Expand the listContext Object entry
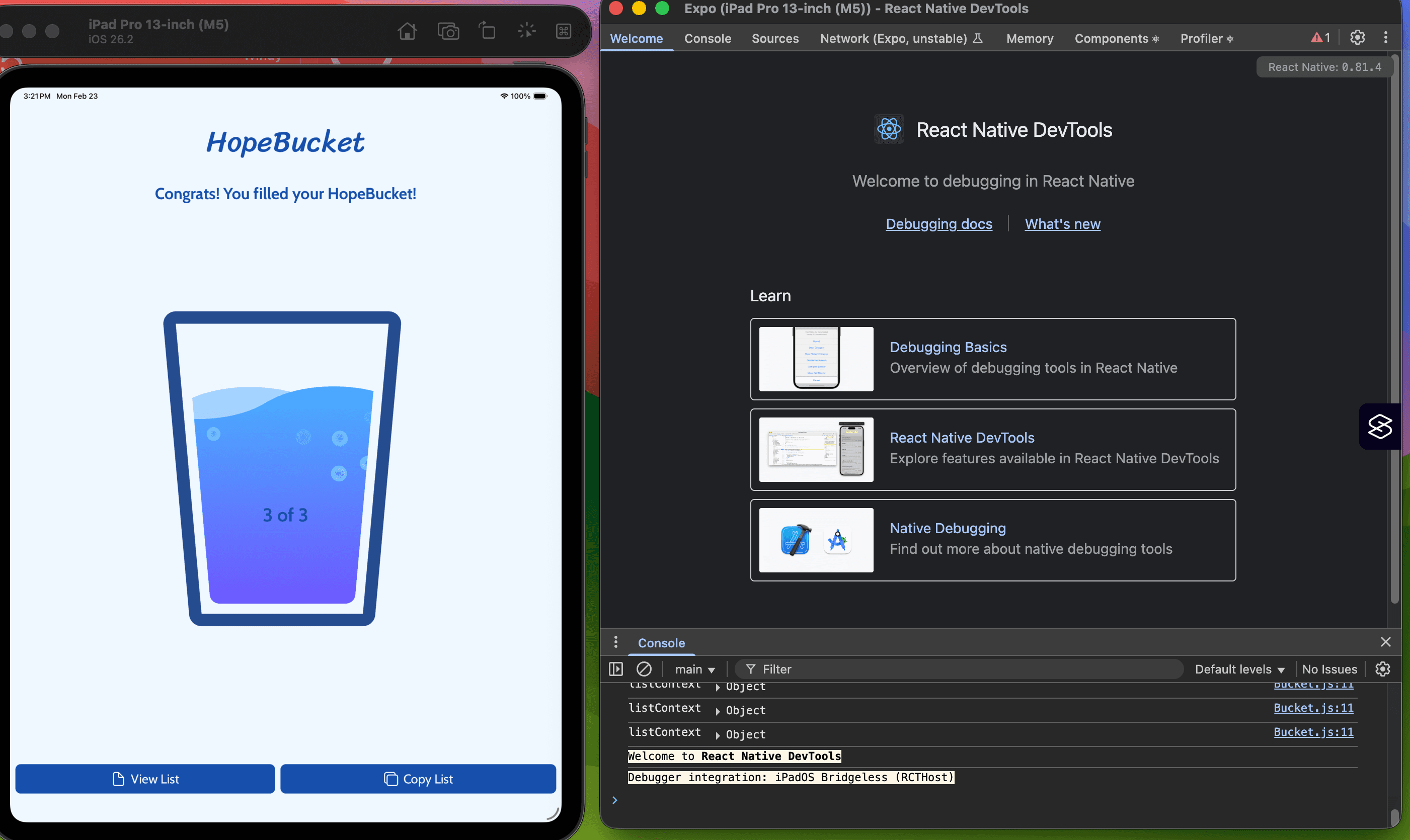Viewport: 1410px width, 840px height. 718,710
